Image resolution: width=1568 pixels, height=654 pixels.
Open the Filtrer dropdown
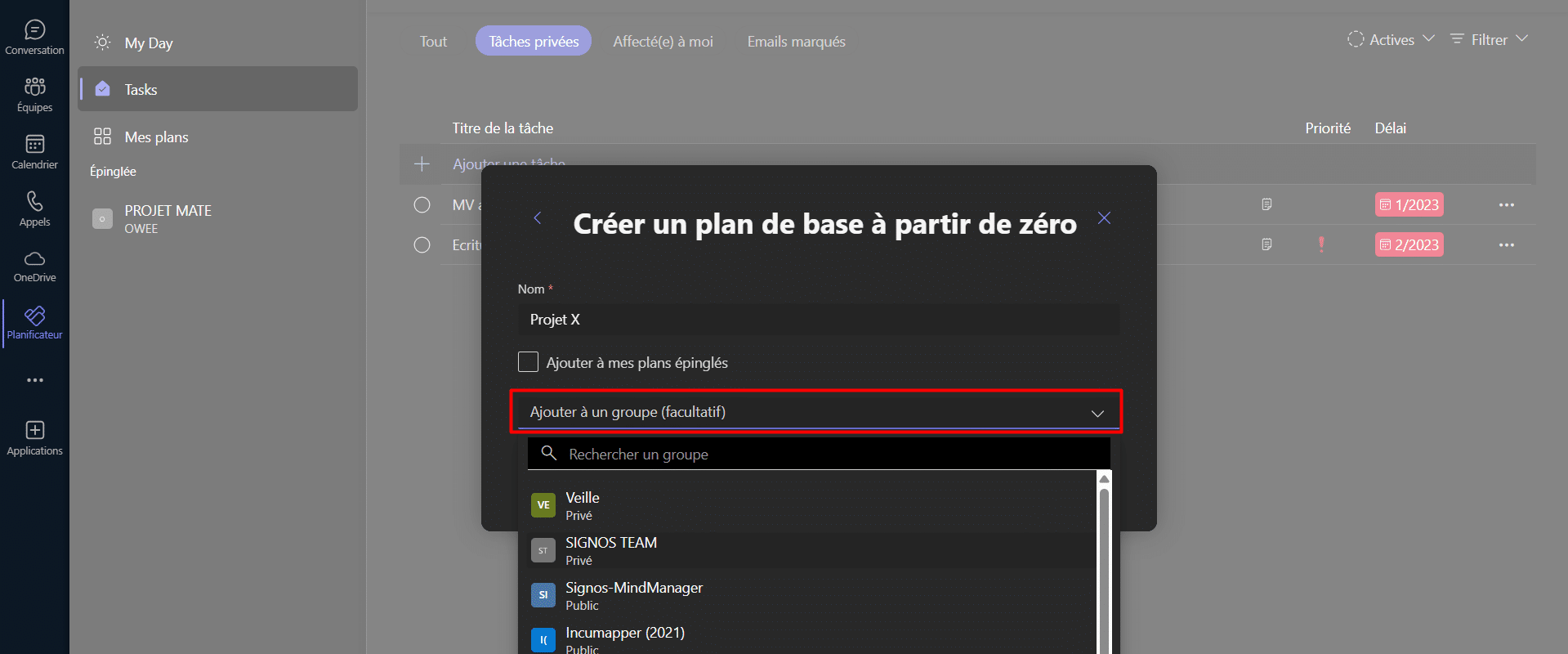[1489, 39]
